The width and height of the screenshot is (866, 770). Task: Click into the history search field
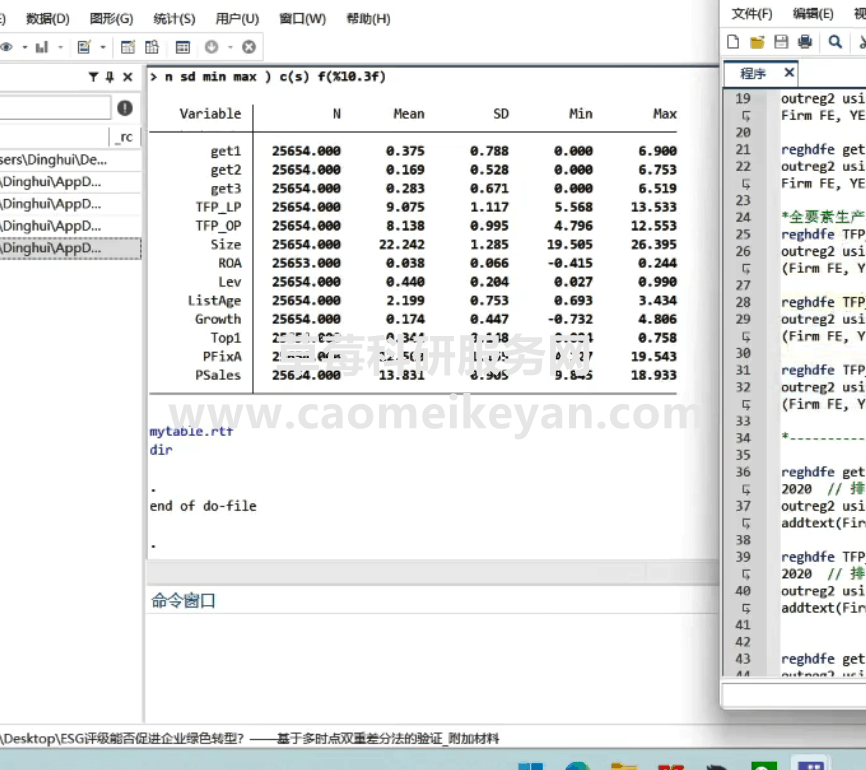(55, 108)
